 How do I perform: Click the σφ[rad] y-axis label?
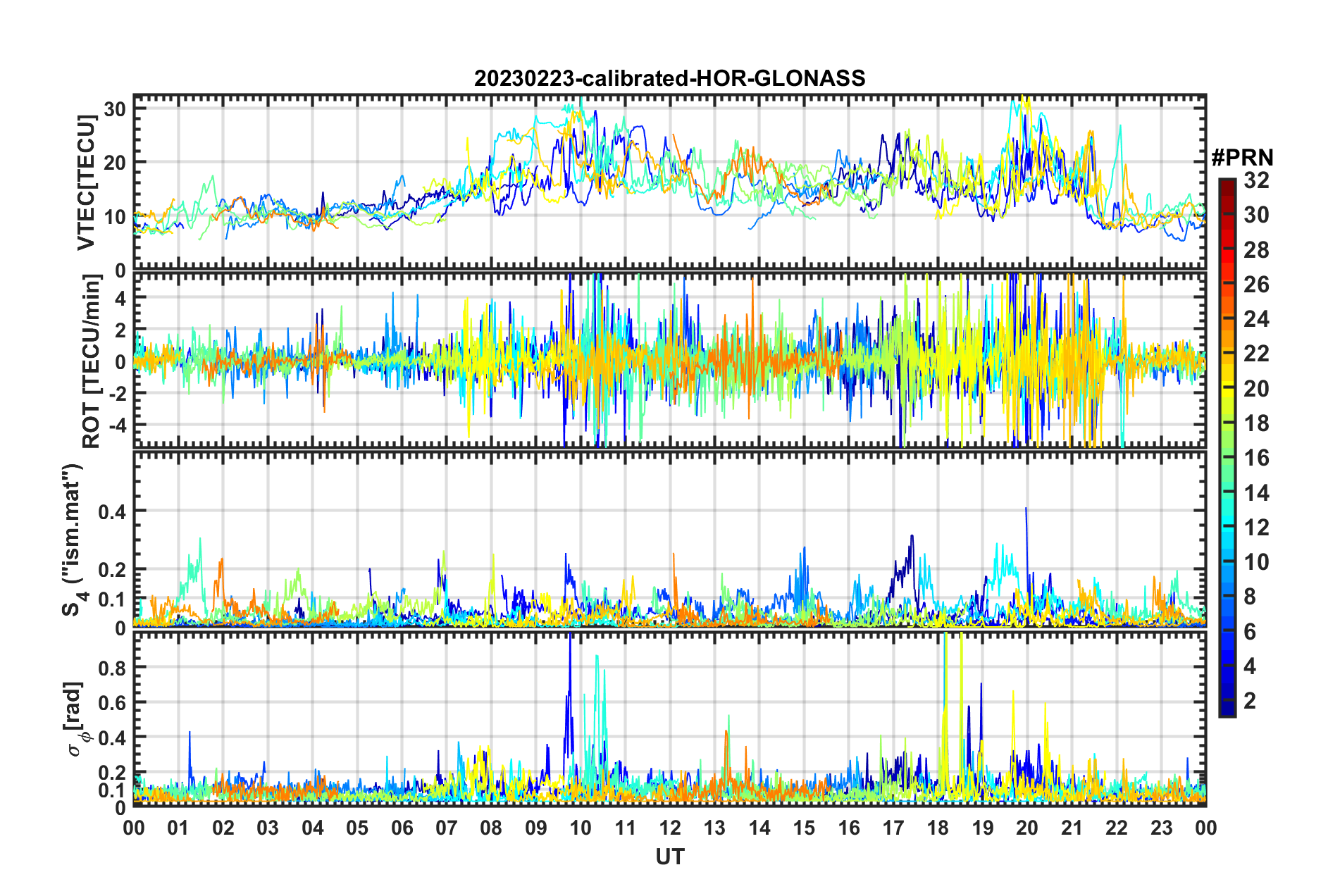[74, 718]
